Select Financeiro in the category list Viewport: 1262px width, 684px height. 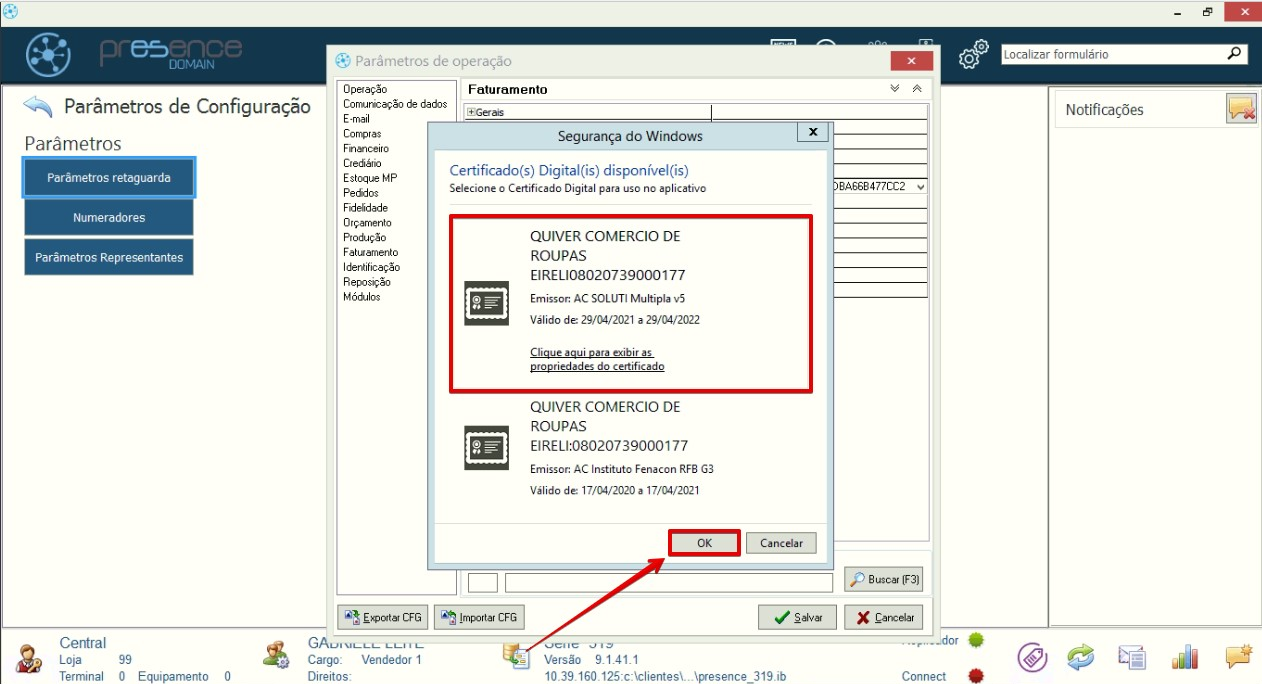coord(366,149)
